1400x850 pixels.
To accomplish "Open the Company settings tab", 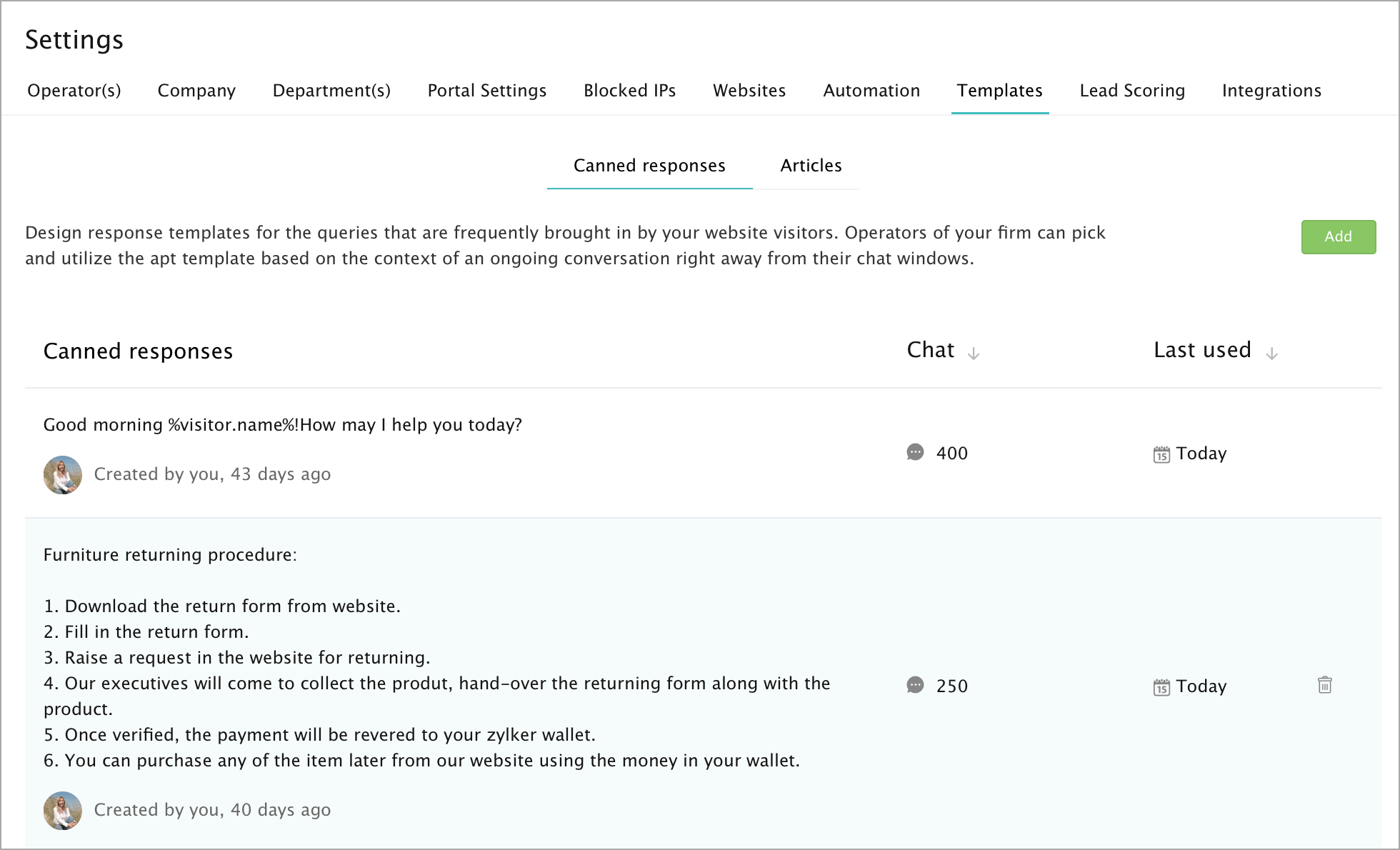I will coord(196,91).
